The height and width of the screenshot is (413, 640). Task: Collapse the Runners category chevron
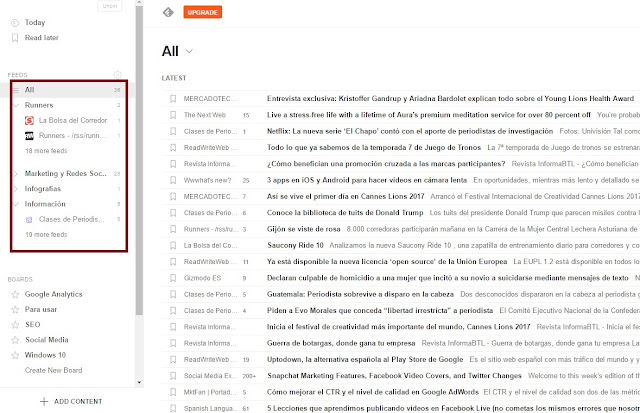coord(16,105)
